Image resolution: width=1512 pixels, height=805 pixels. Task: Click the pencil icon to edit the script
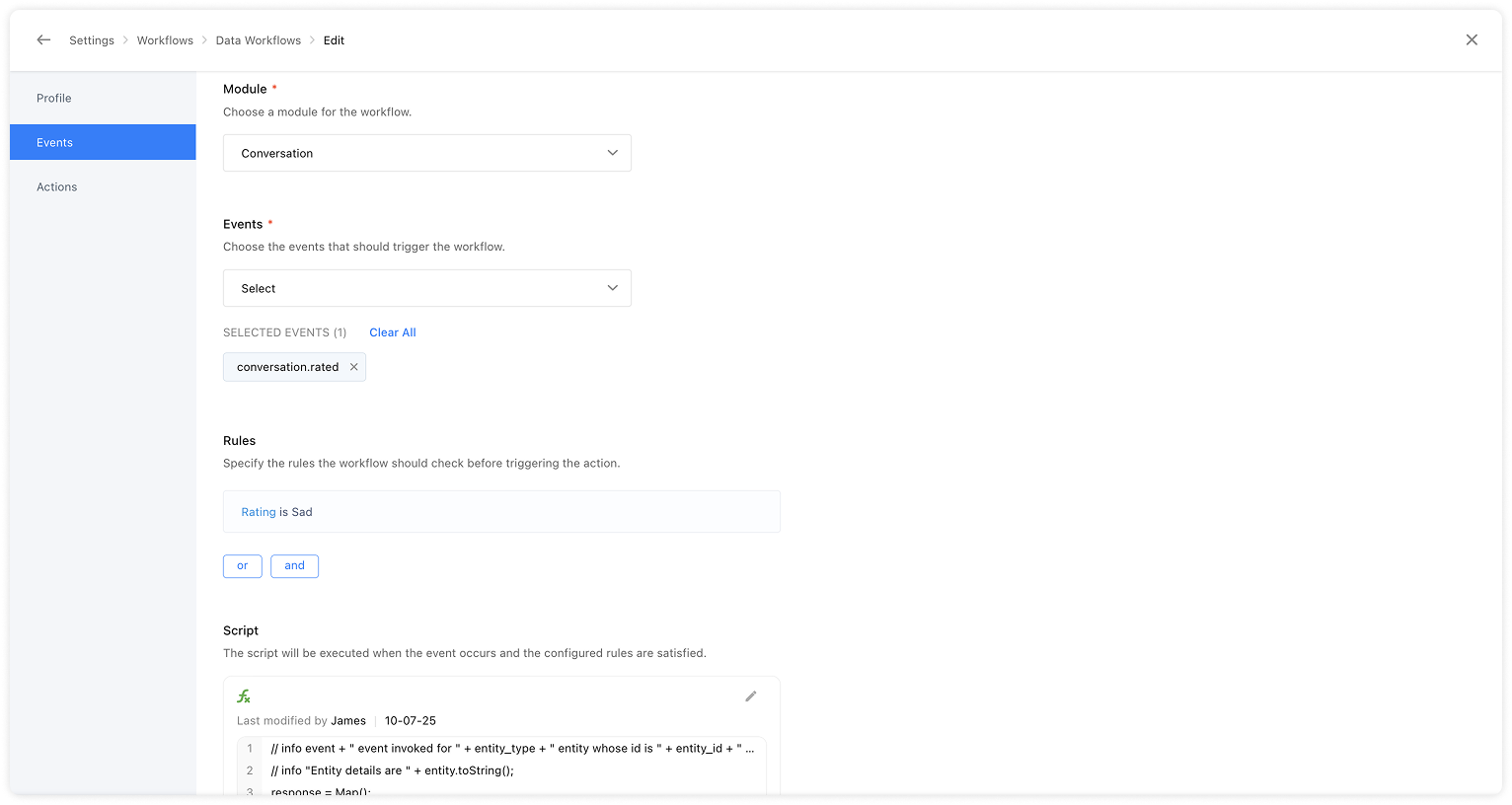(x=750, y=696)
